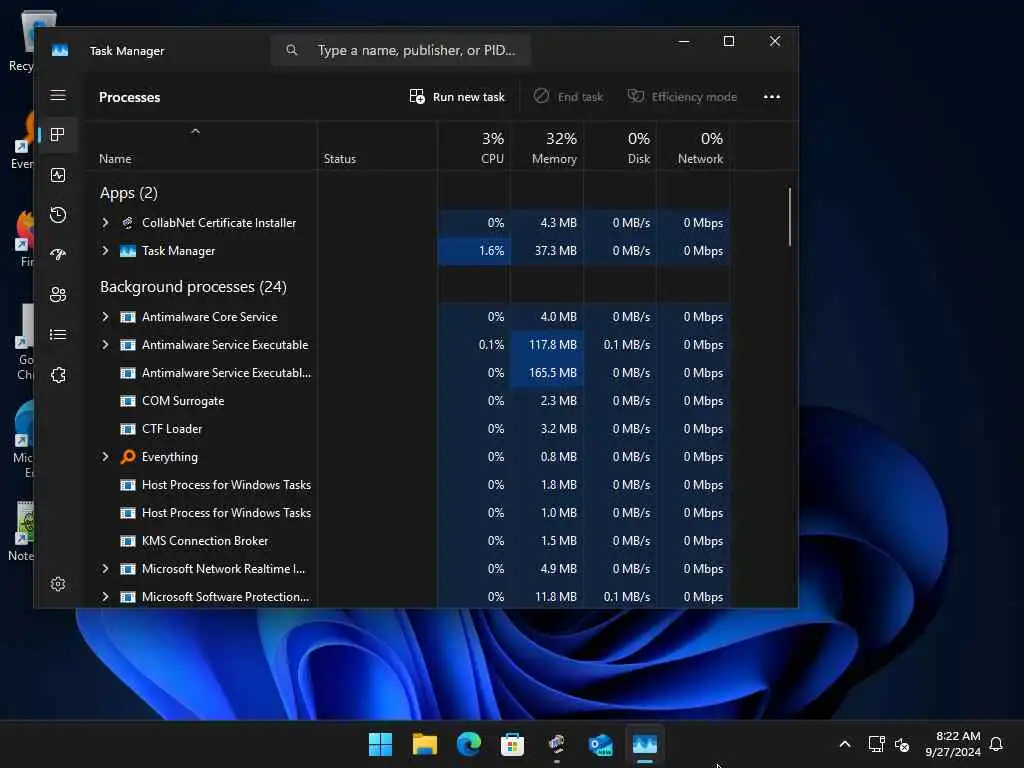Open the Details sidebar page
This screenshot has width=1024, height=768.
(58, 334)
